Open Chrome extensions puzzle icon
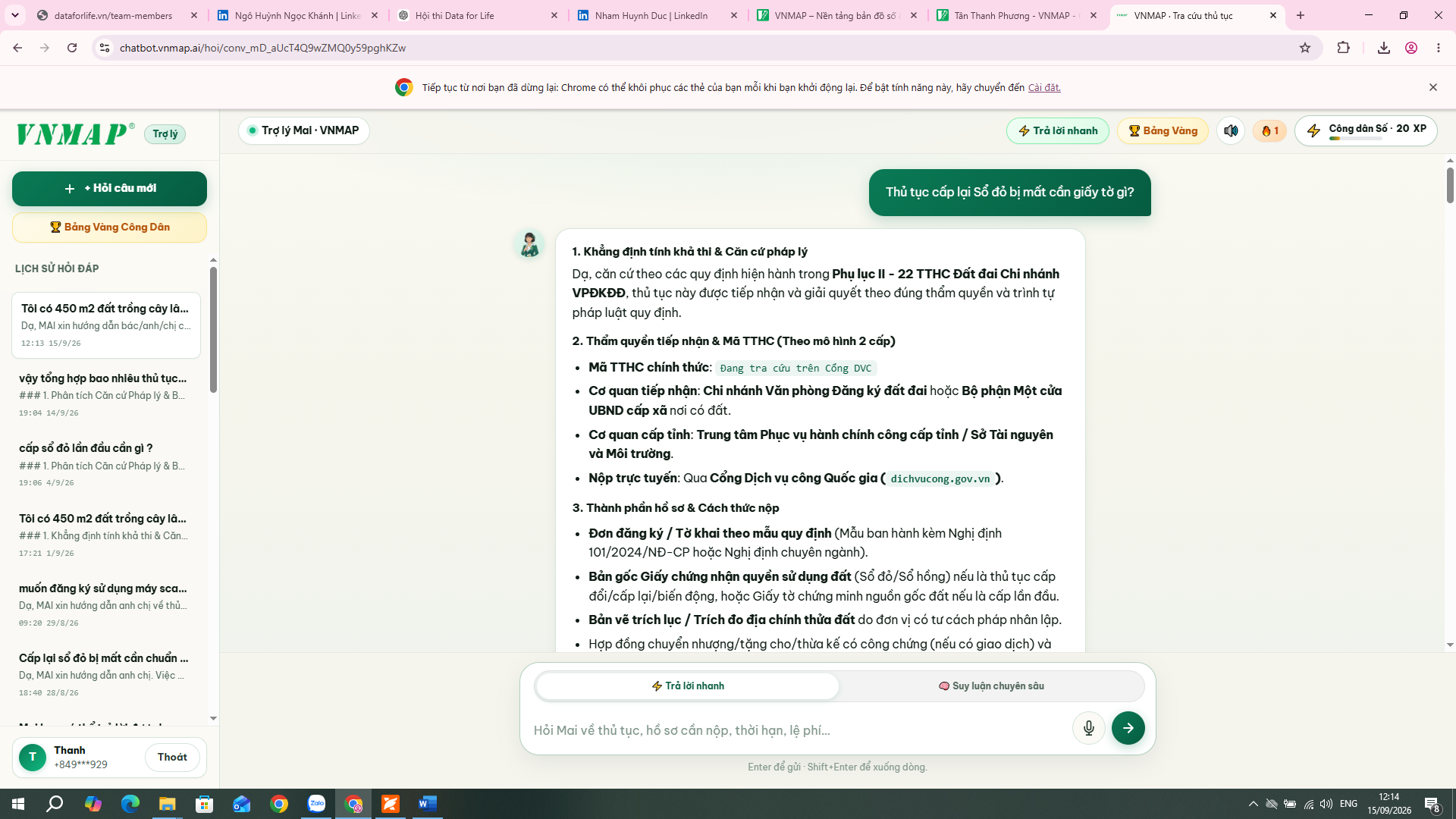The width and height of the screenshot is (1456, 819). point(1343,48)
